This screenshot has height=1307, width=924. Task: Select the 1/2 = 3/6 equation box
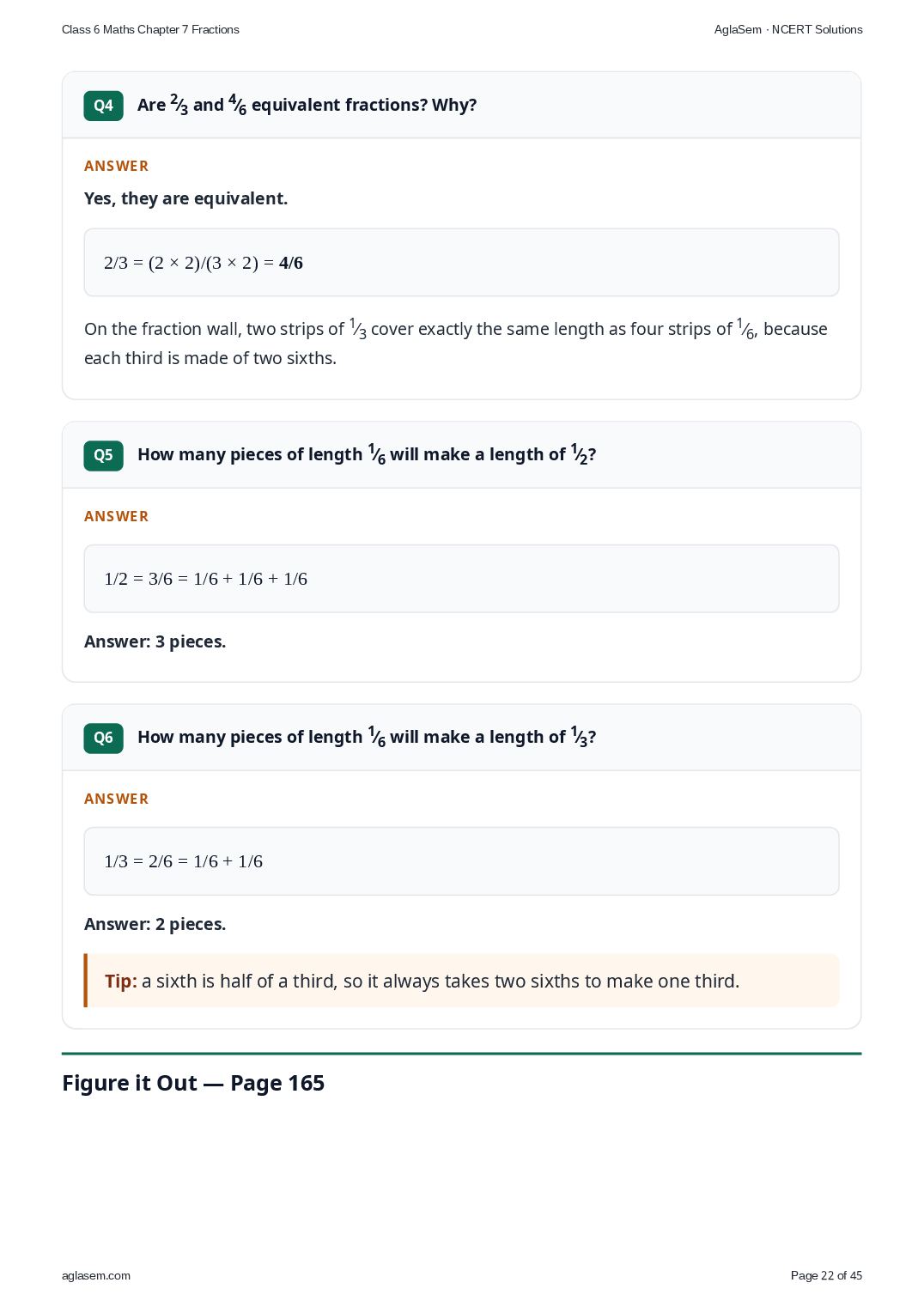[461, 579]
